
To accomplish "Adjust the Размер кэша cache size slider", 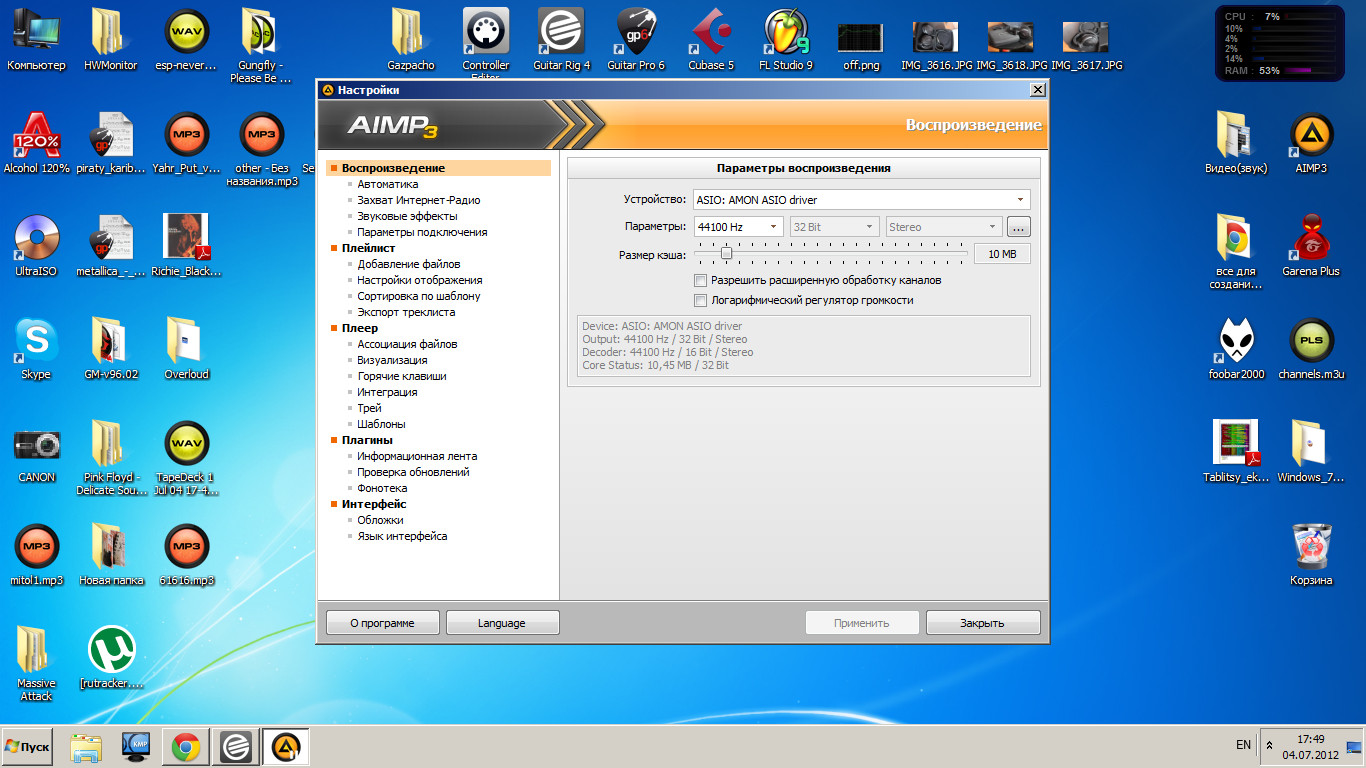I will click(727, 254).
